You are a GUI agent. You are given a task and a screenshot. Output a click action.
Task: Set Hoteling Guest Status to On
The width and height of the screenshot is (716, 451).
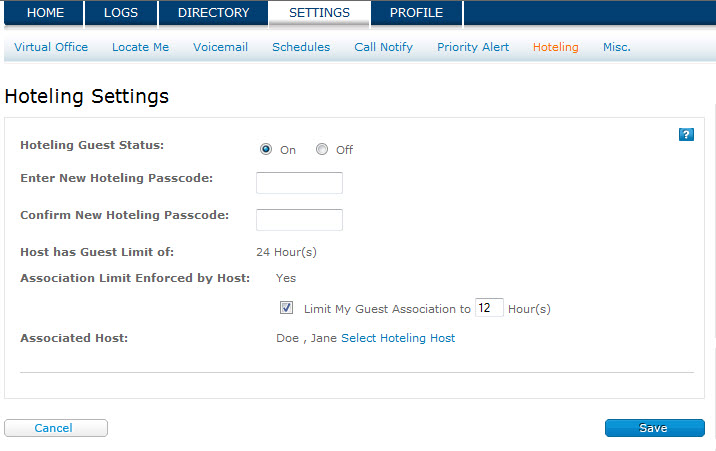(x=266, y=149)
